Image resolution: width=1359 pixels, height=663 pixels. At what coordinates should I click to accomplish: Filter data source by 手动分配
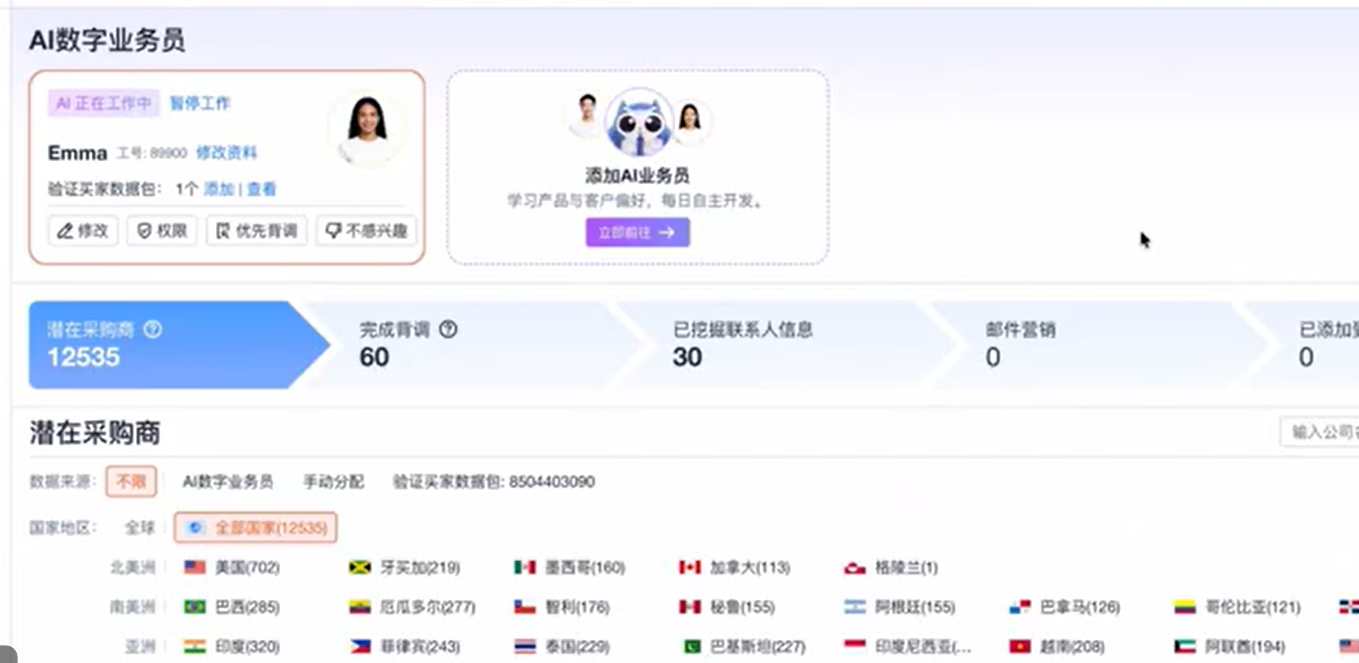[x=333, y=482]
